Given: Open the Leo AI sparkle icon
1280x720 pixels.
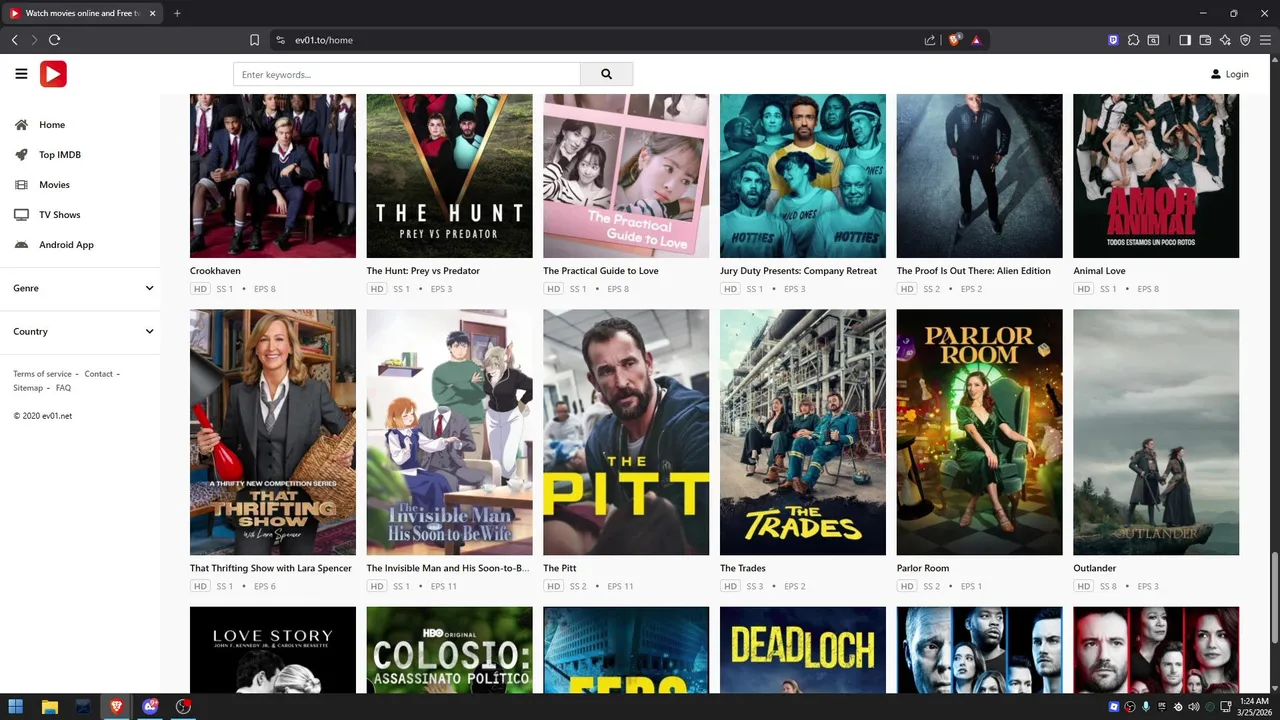Looking at the screenshot, I should click(1225, 40).
